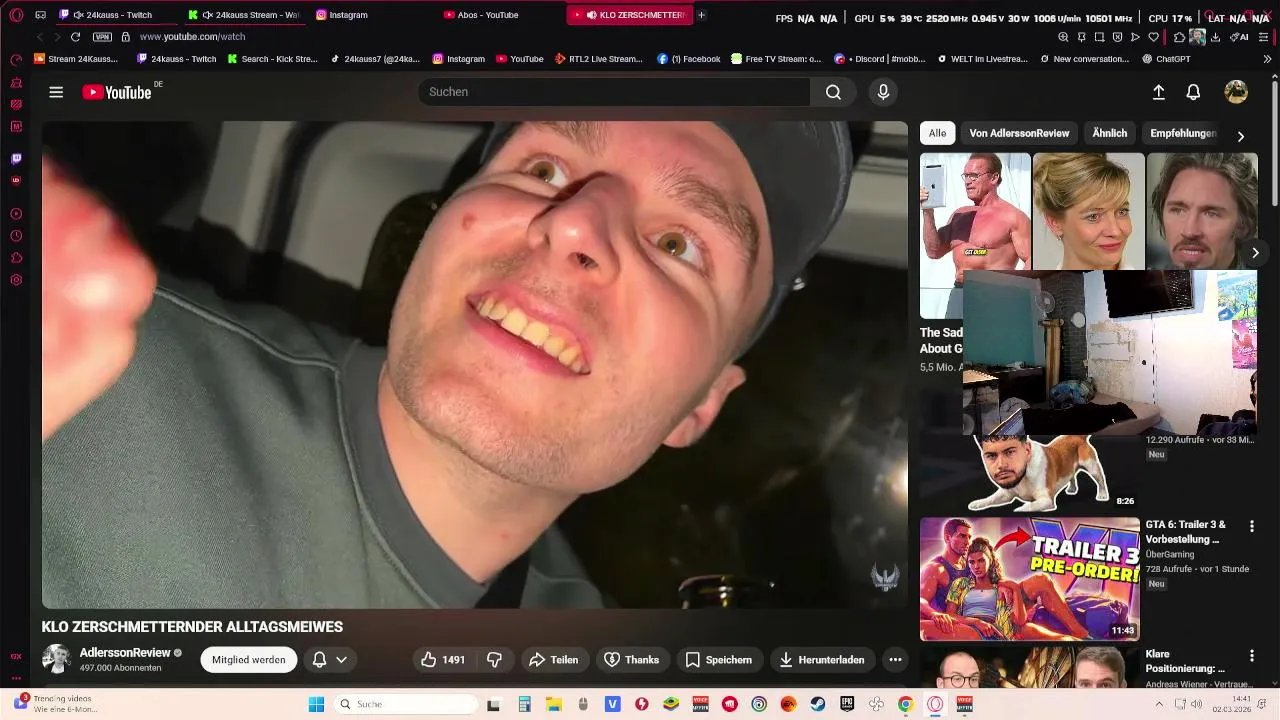Viewport: 1280px width, 720px height.
Task: Go to the YouTube home logo
Action: point(117,92)
